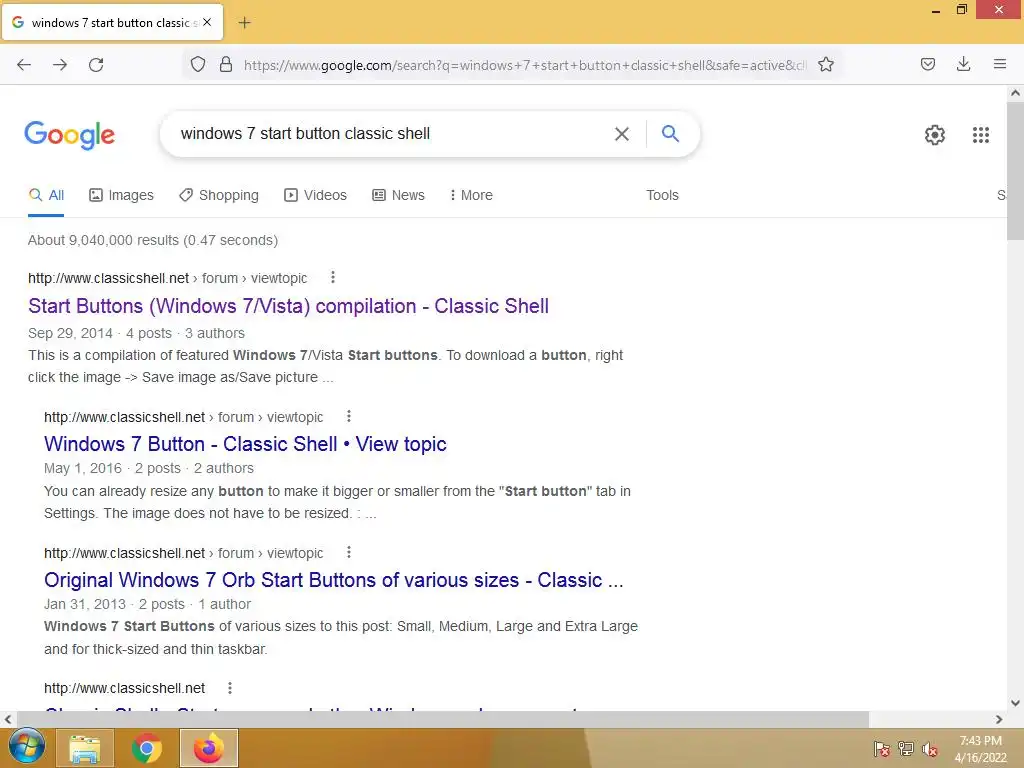The width and height of the screenshot is (1024, 768).
Task: Open the network tray icon
Action: [x=906, y=748]
